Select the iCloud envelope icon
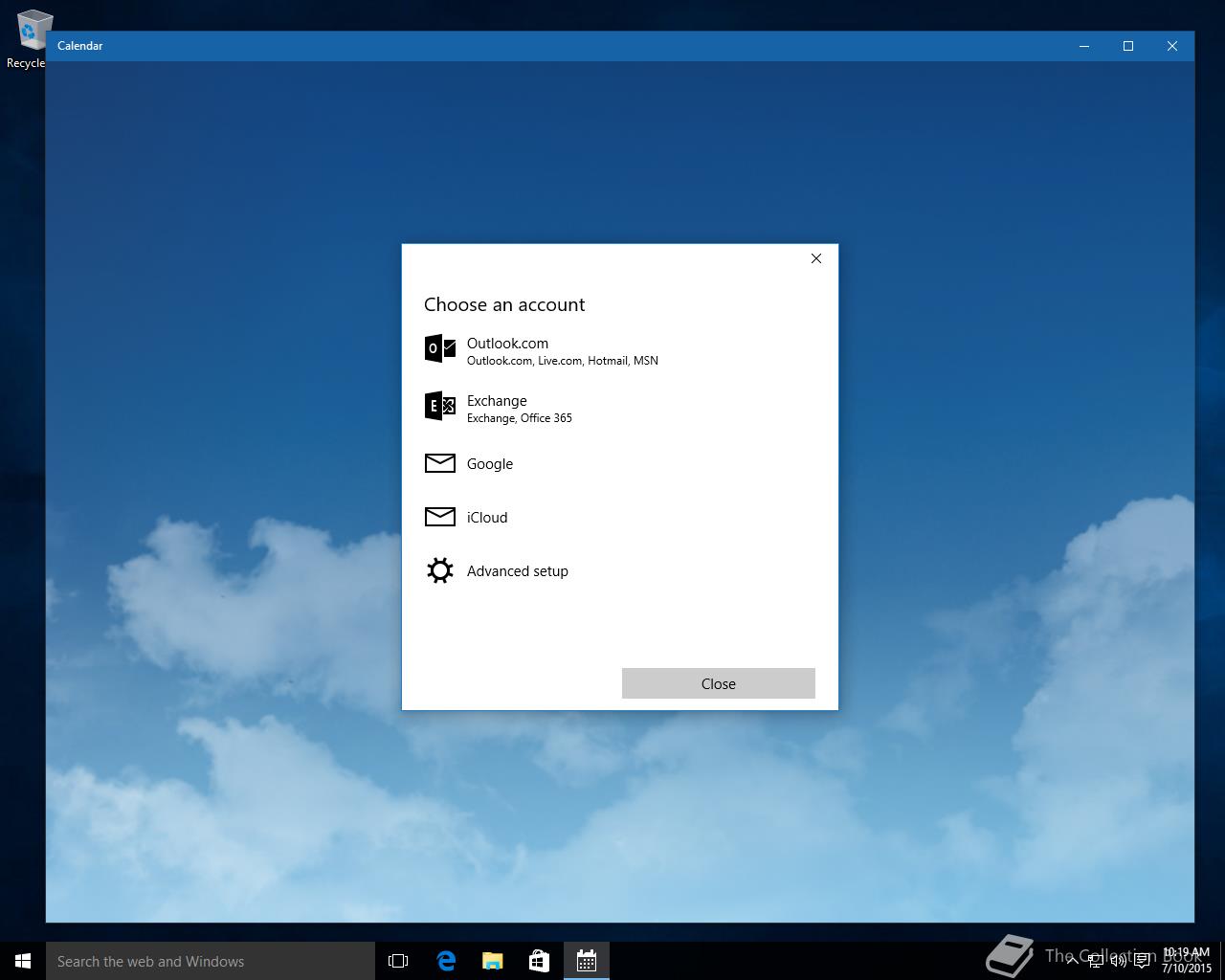Screen dimensions: 1225x980 click(x=440, y=517)
